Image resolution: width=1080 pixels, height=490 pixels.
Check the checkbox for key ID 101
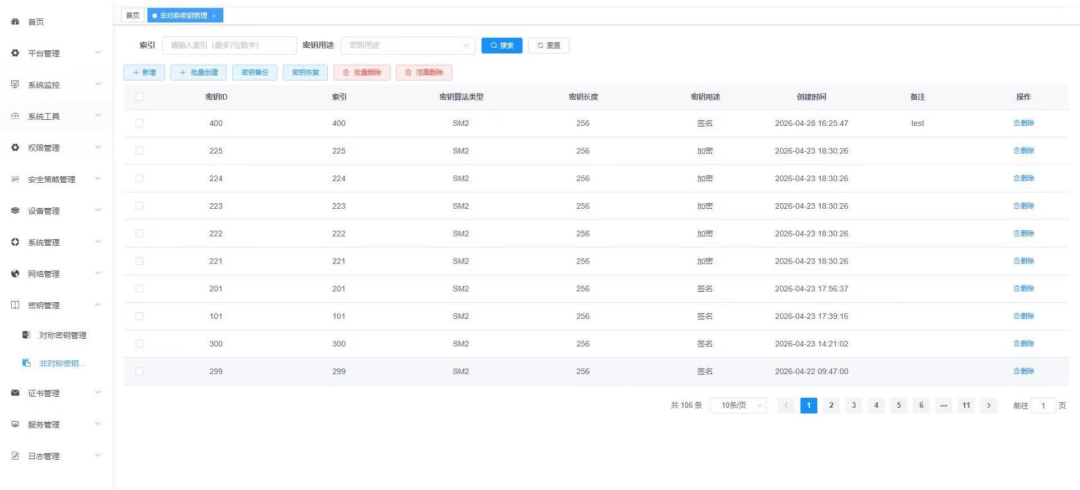(139, 316)
